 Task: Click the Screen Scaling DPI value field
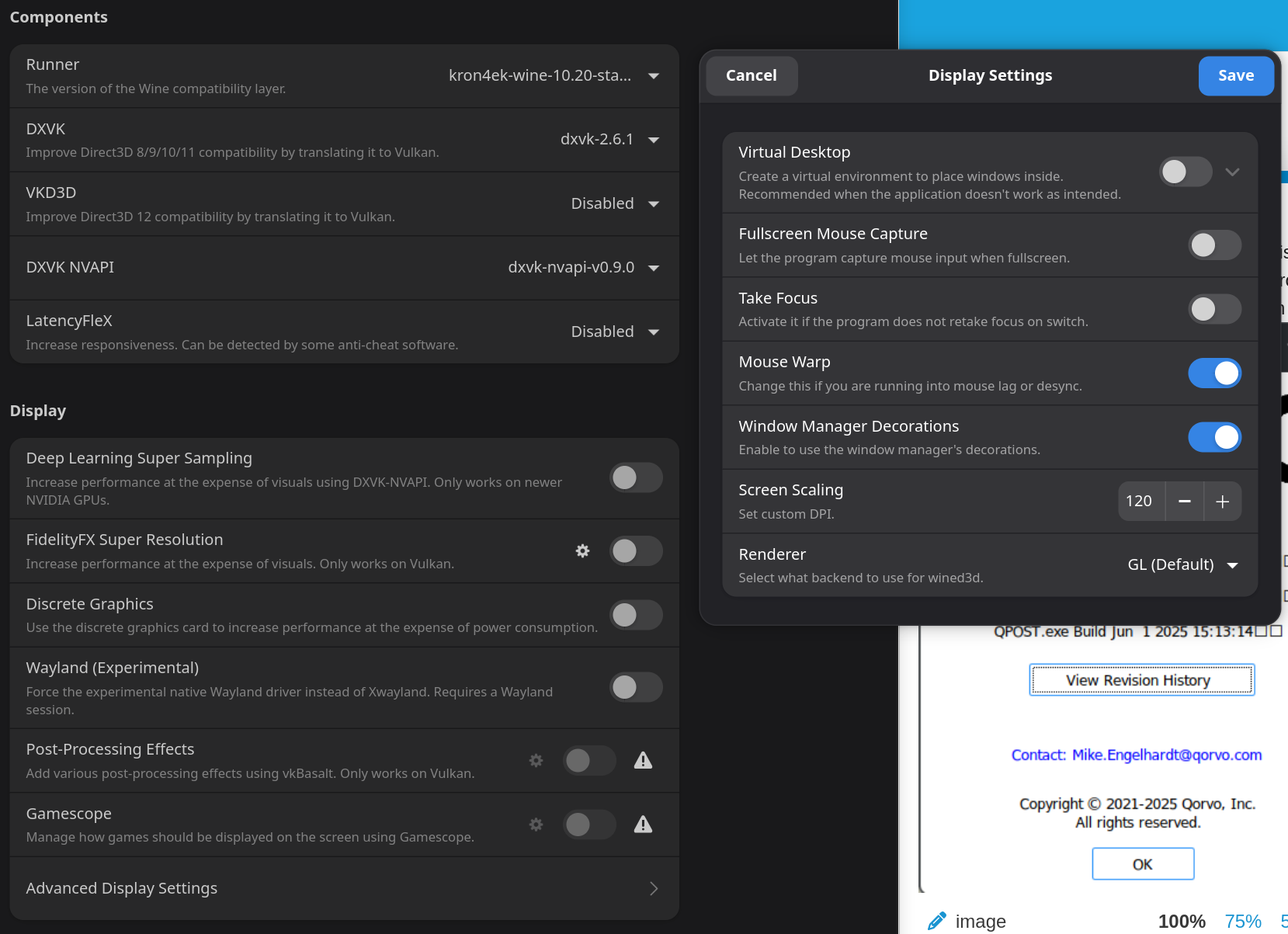click(1139, 502)
